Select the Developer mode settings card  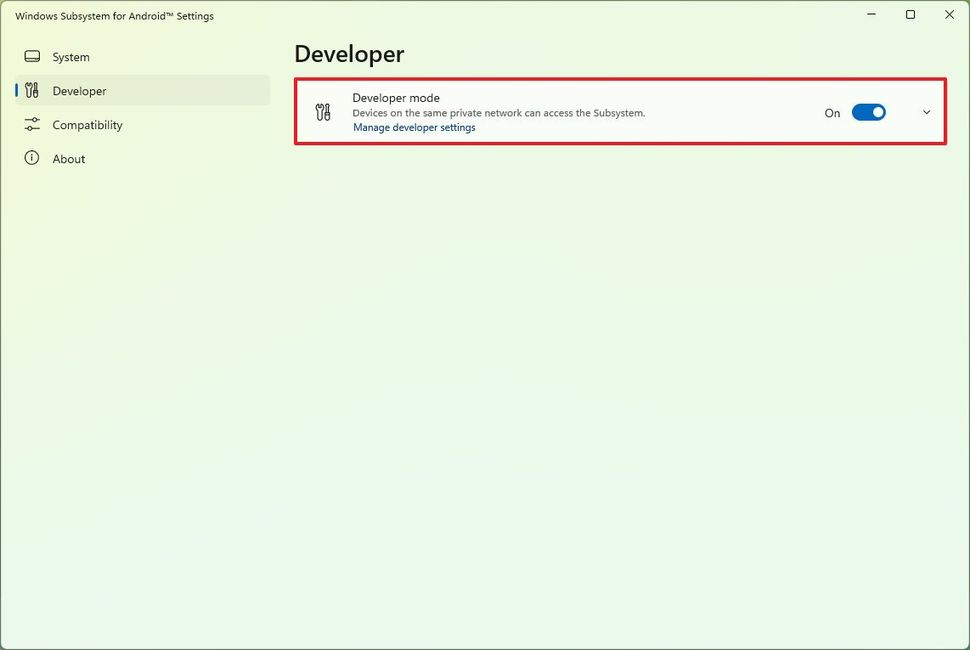(620, 111)
